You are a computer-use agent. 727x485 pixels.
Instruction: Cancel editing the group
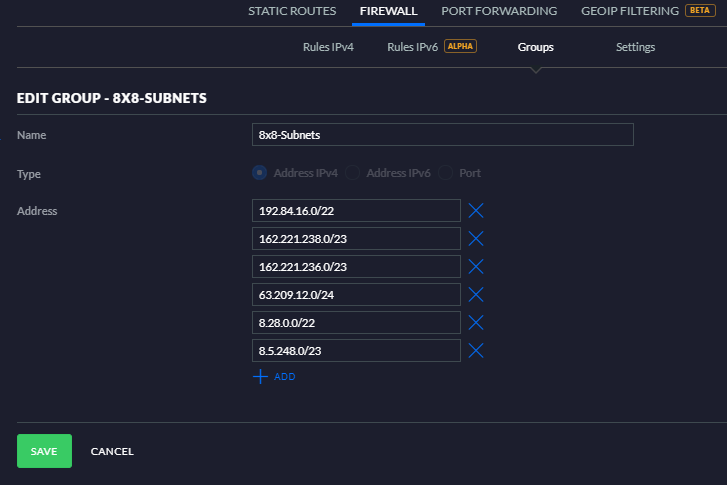[x=112, y=452]
